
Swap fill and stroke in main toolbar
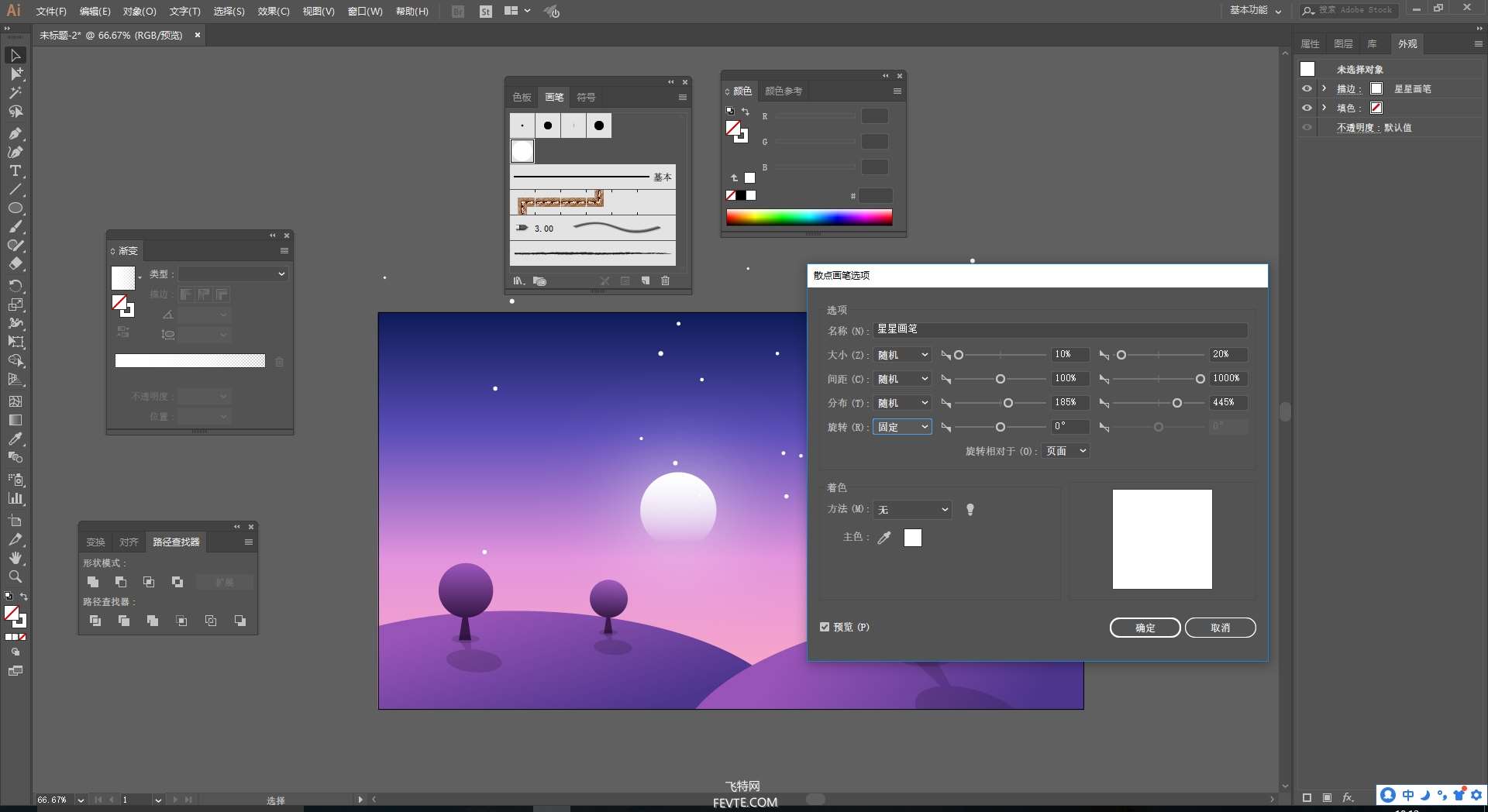(24, 597)
